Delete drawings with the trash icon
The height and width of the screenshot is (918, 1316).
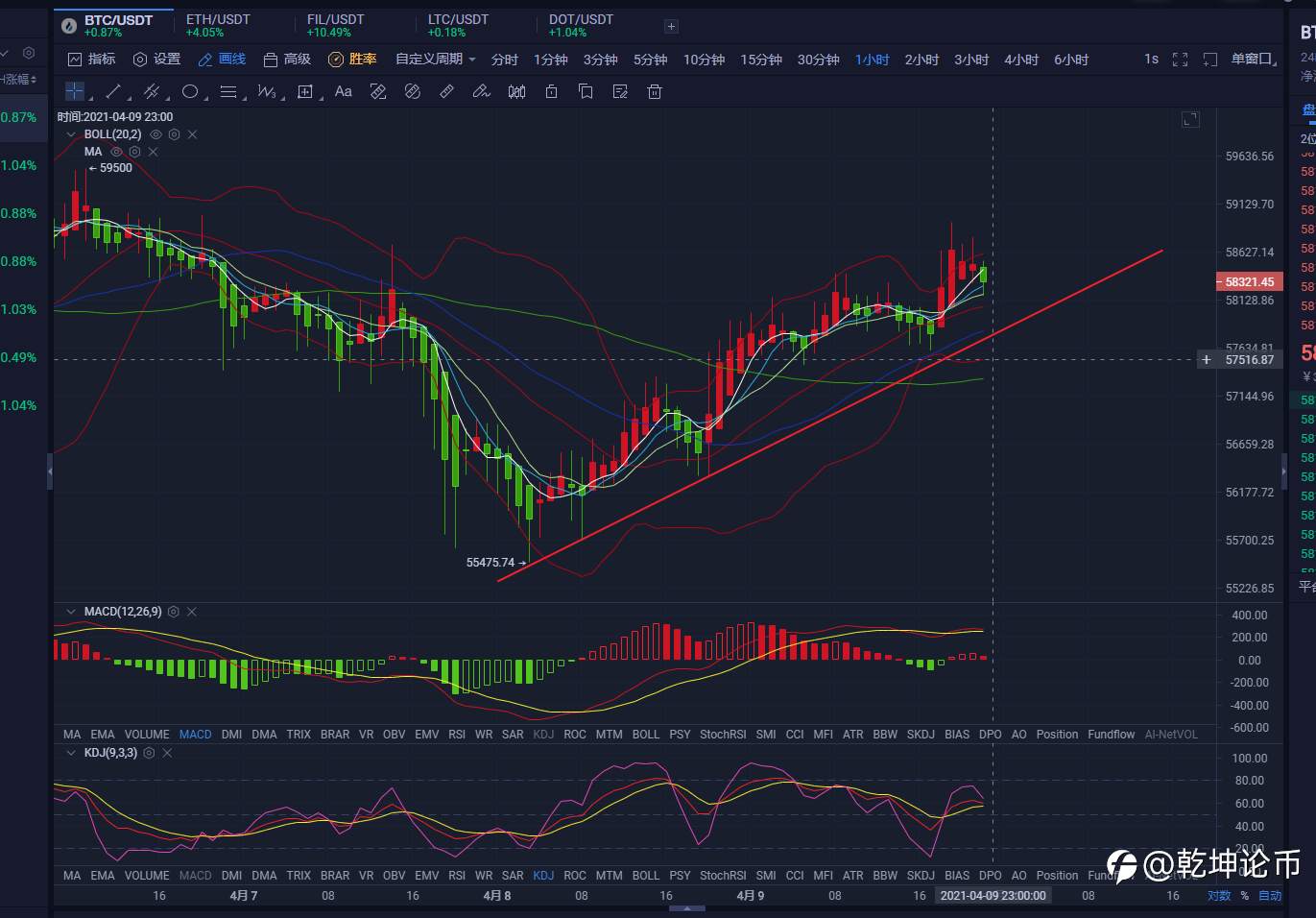point(655,91)
